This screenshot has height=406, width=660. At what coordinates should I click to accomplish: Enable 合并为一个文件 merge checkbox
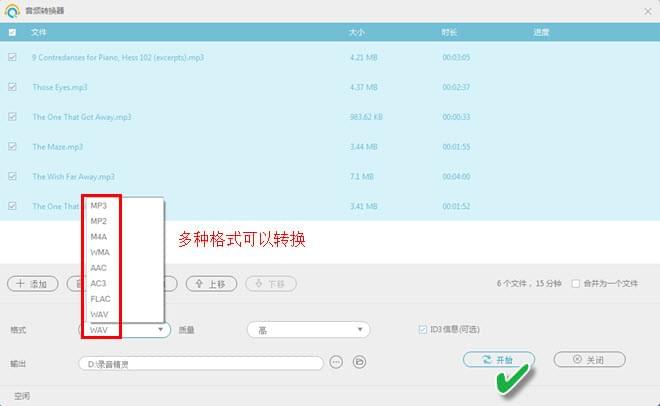[x=575, y=284]
